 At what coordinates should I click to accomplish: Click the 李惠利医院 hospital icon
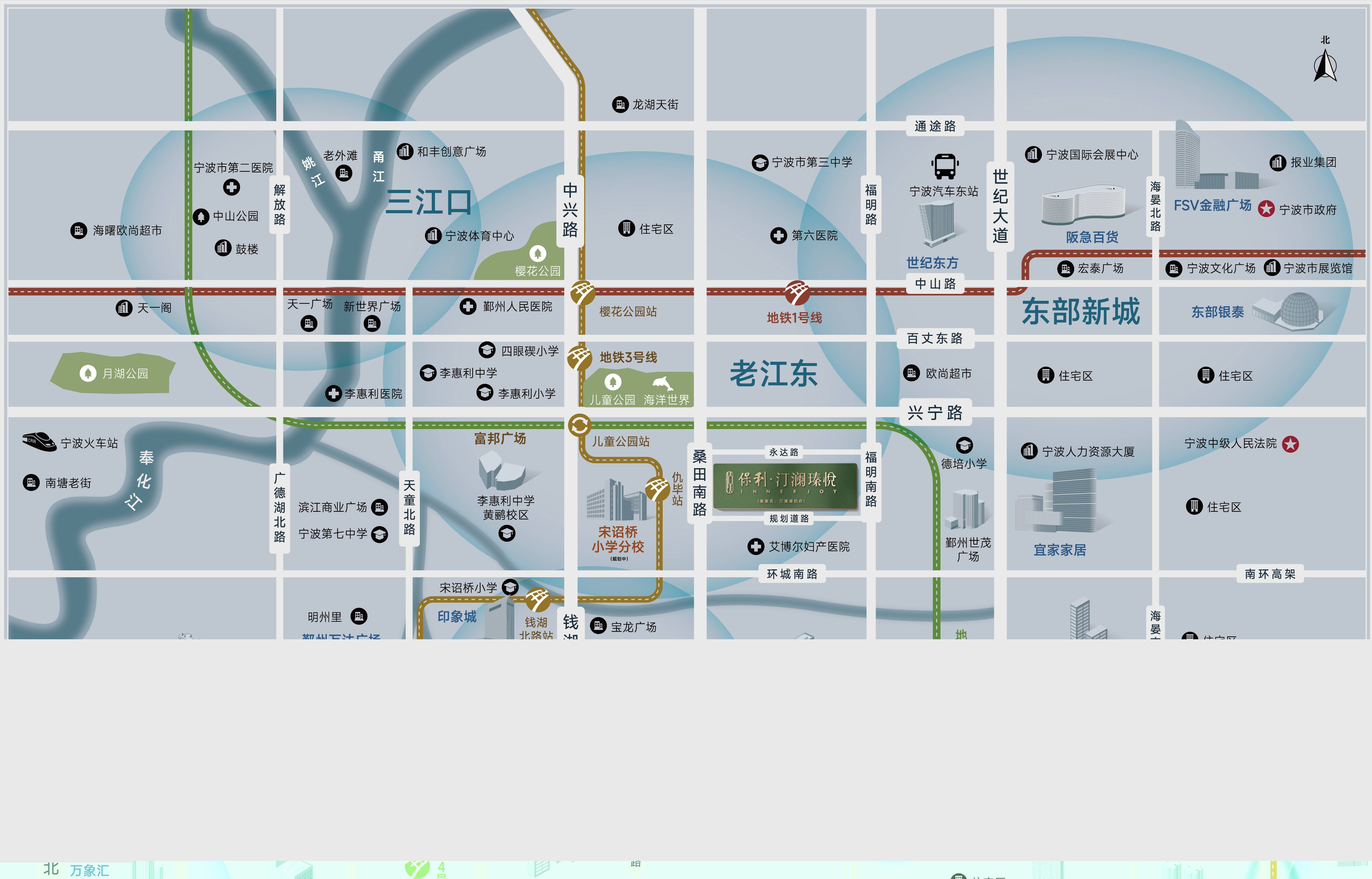(x=333, y=393)
